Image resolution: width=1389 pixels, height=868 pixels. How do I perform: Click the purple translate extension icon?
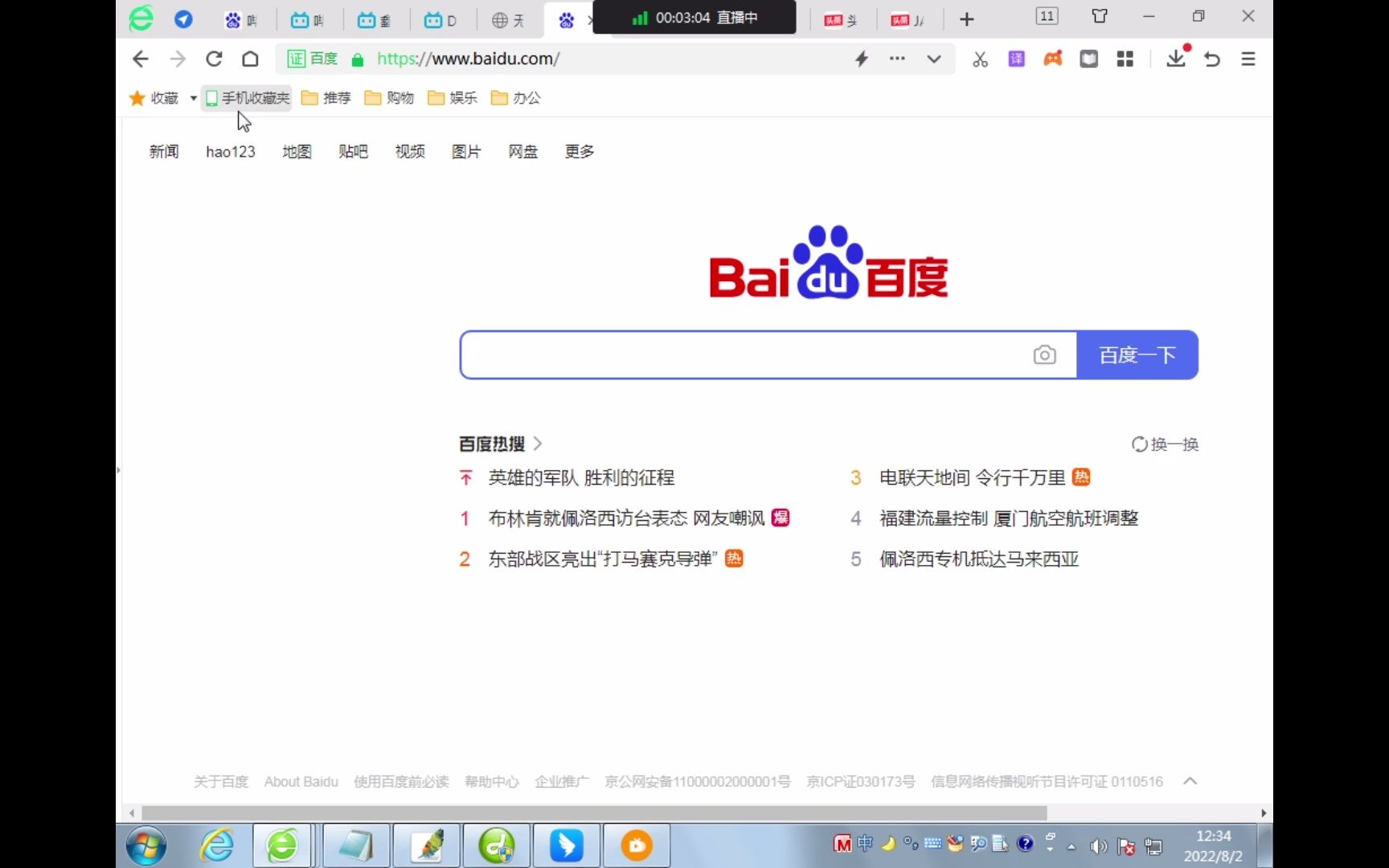pos(1016,59)
